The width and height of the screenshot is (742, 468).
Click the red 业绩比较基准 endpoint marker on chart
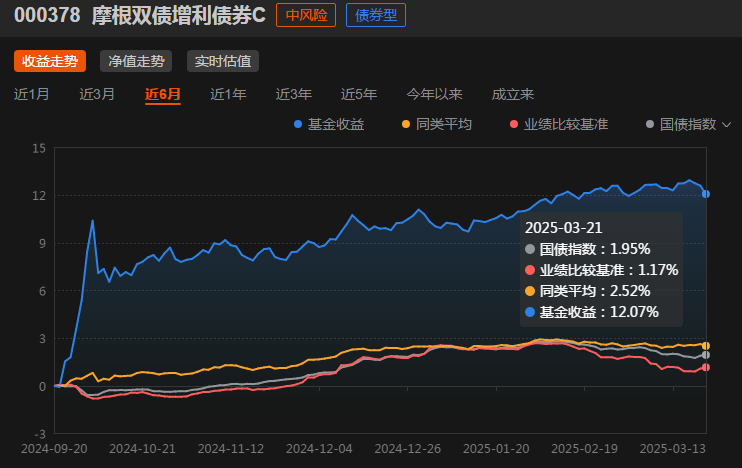tap(706, 367)
